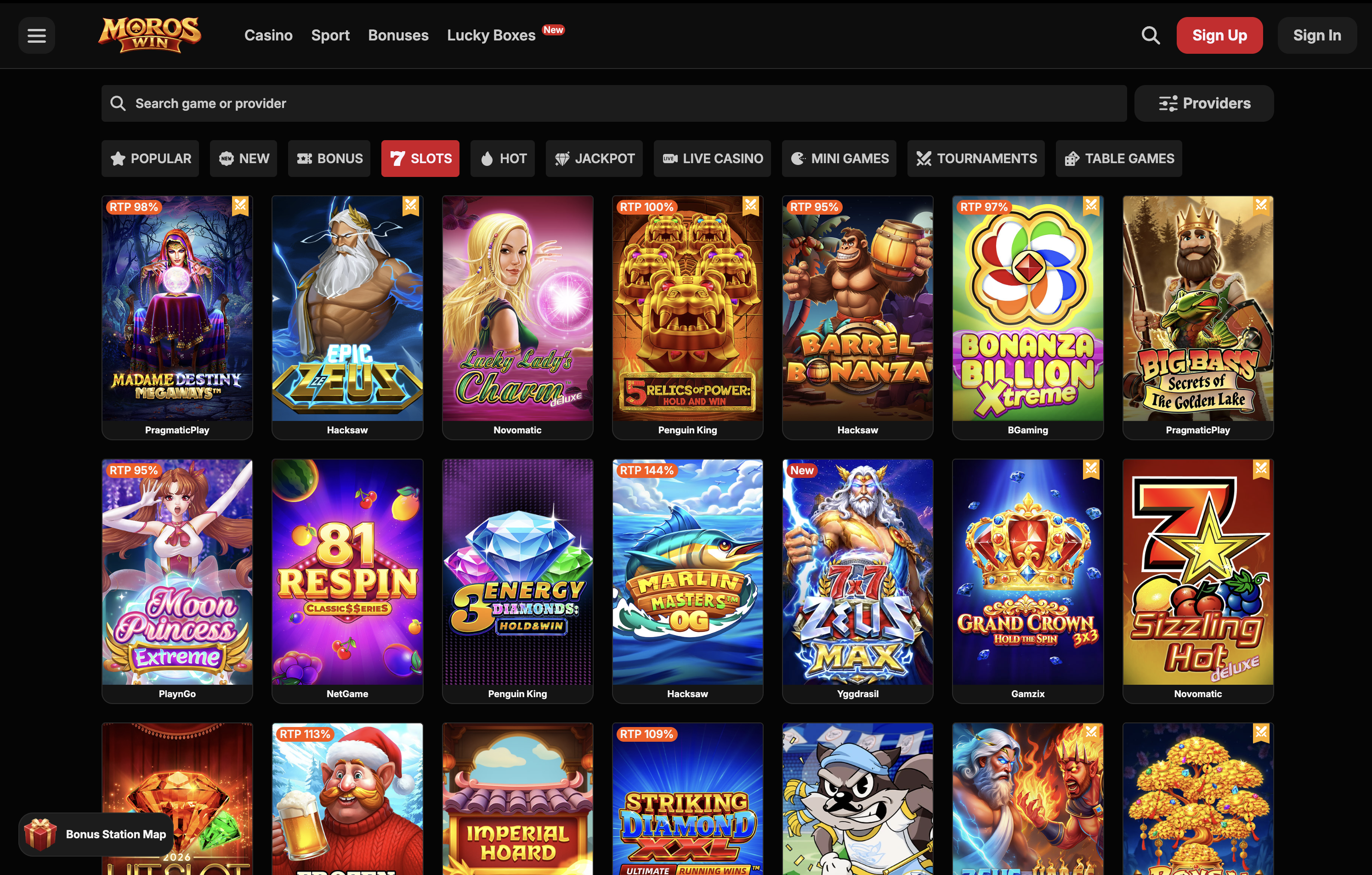The image size is (1372, 875).
Task: Open the Sport nav link
Action: coord(330,35)
